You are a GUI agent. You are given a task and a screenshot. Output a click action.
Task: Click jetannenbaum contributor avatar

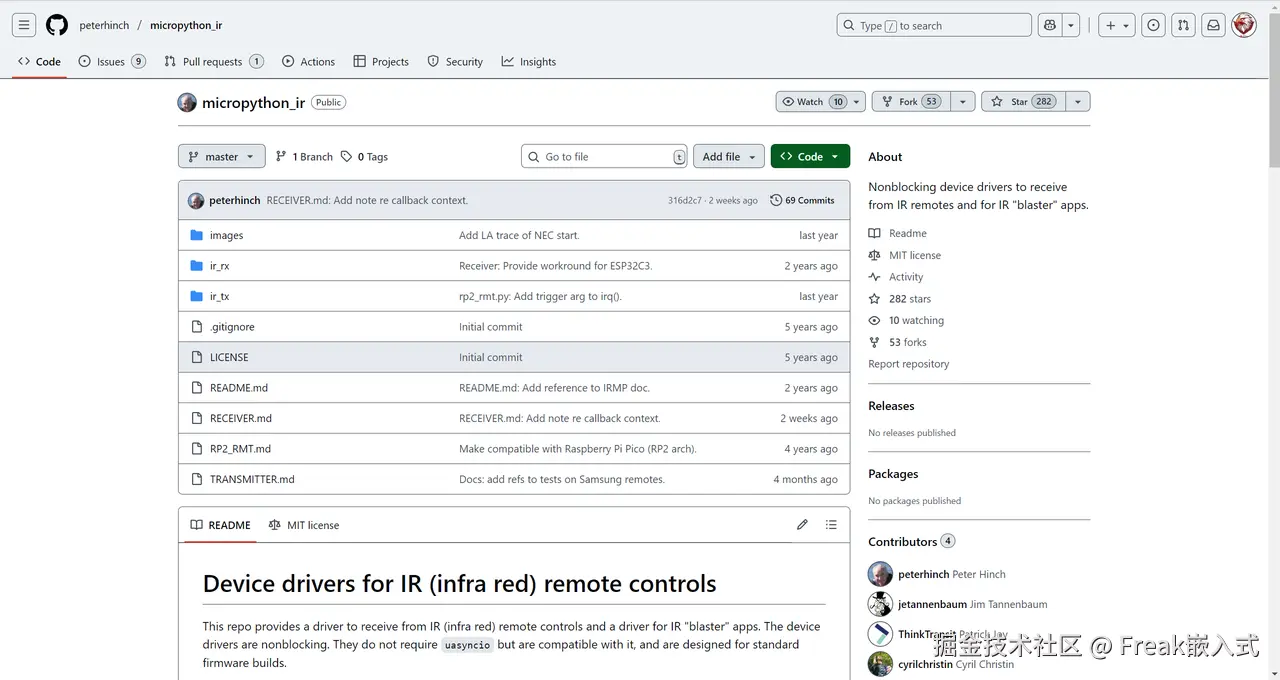pos(880,604)
